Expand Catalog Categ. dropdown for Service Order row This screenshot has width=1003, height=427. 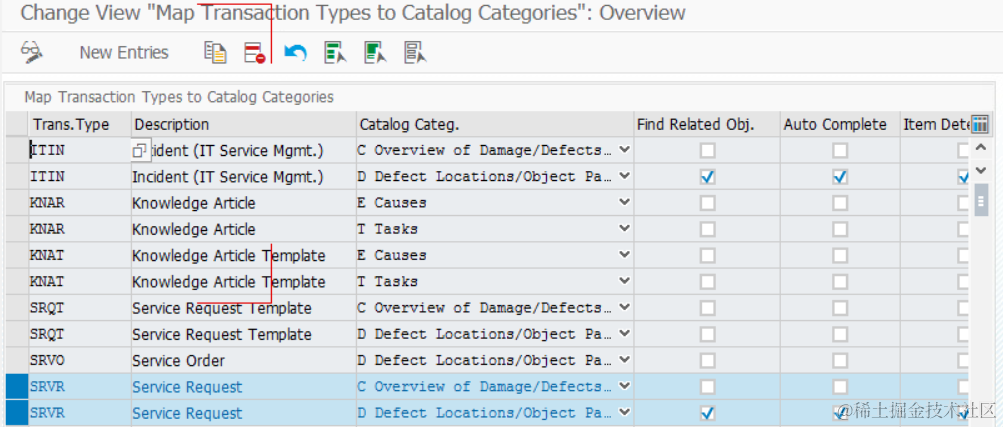[x=624, y=360]
